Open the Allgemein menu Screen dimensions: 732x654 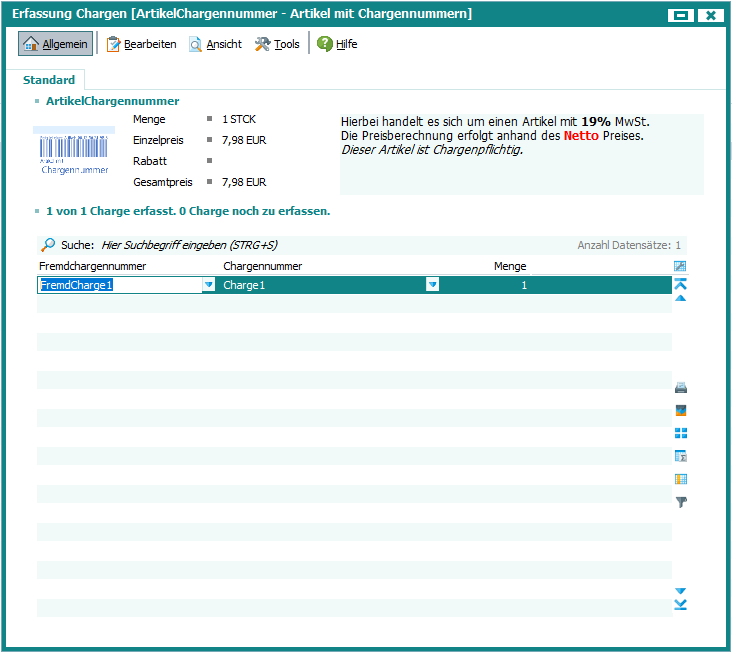[55, 44]
